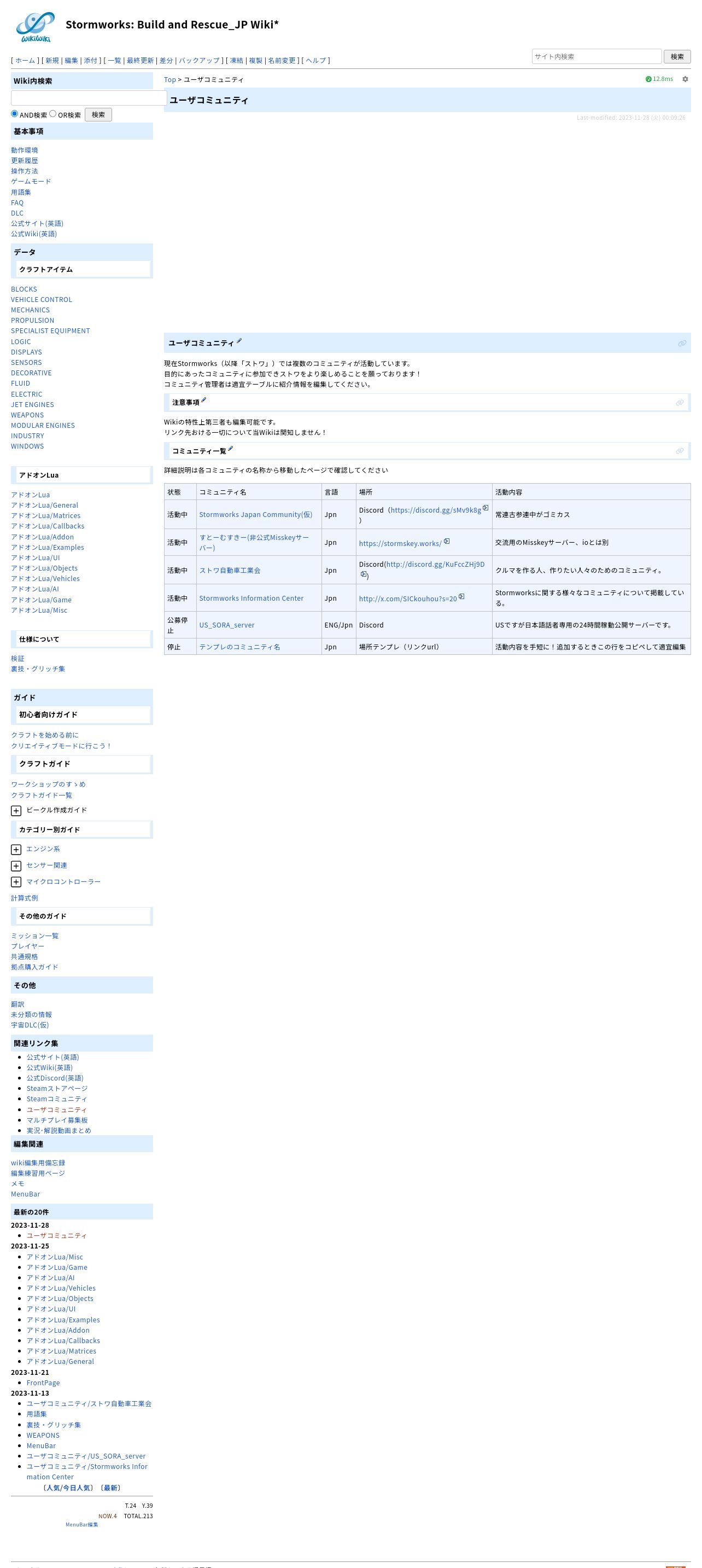Open Stormworks Japan Community(仮) page
702x1568 pixels.
tap(255, 514)
